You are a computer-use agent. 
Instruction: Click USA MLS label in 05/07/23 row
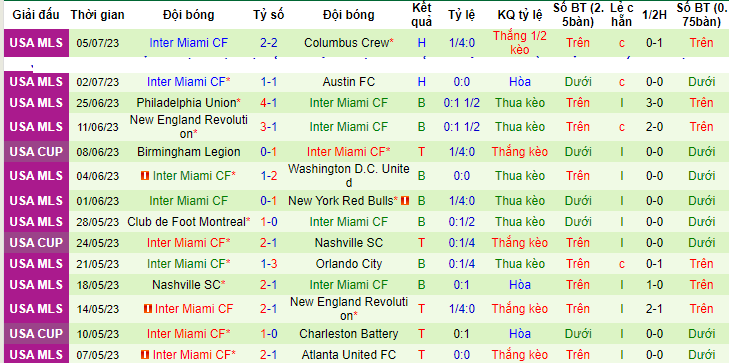(x=36, y=43)
